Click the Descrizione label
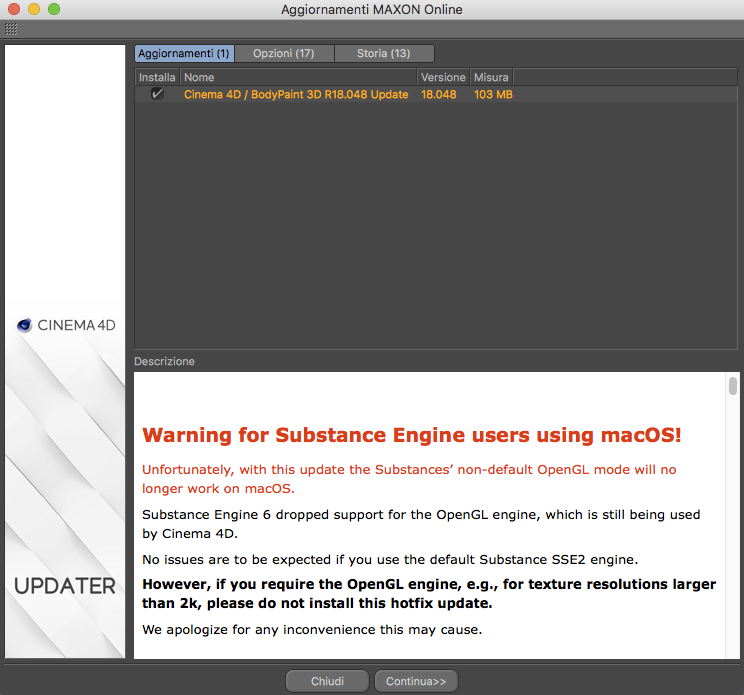744x695 pixels. [x=164, y=361]
